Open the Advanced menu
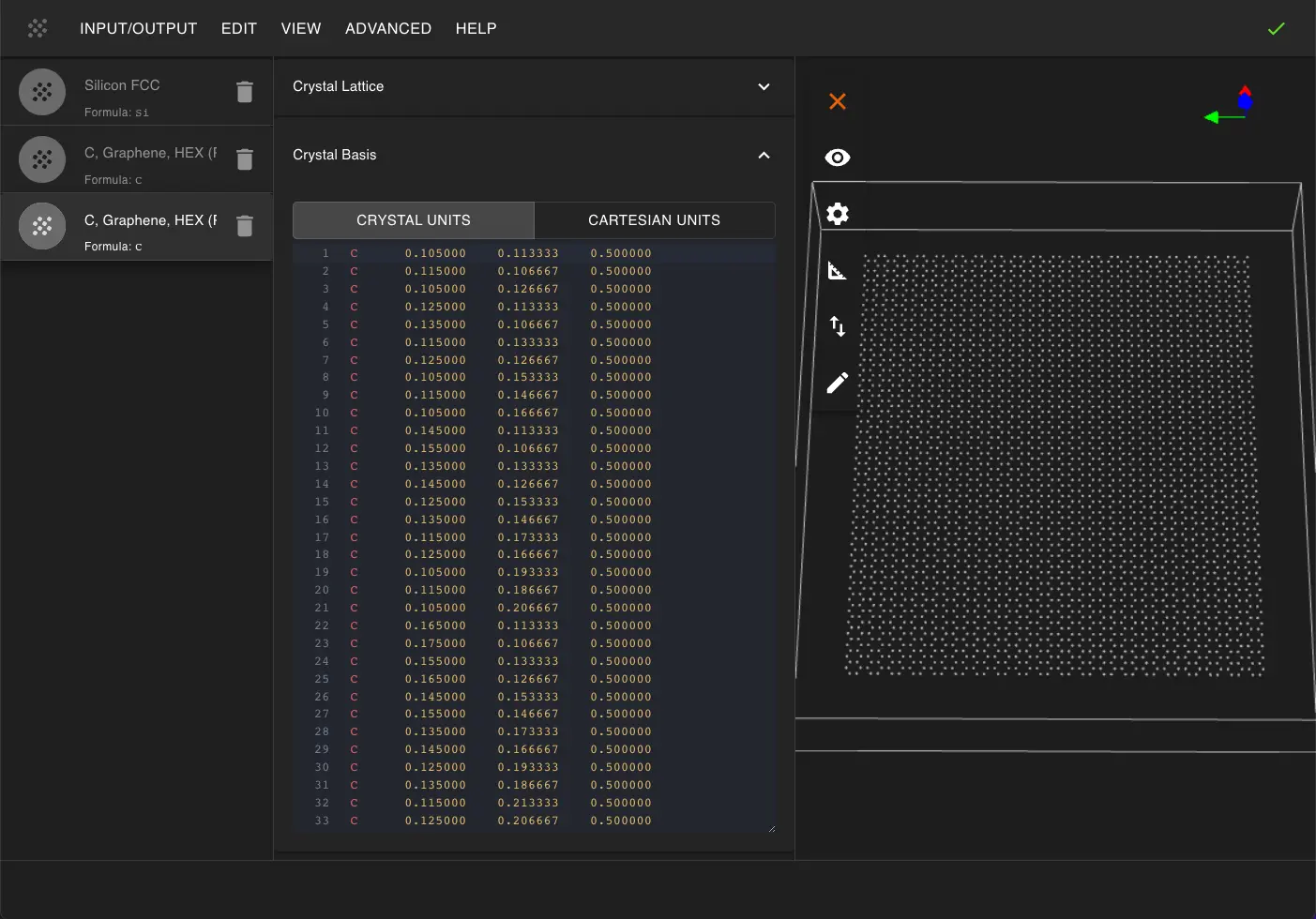Viewport: 1316px width, 919px height. [x=388, y=29]
